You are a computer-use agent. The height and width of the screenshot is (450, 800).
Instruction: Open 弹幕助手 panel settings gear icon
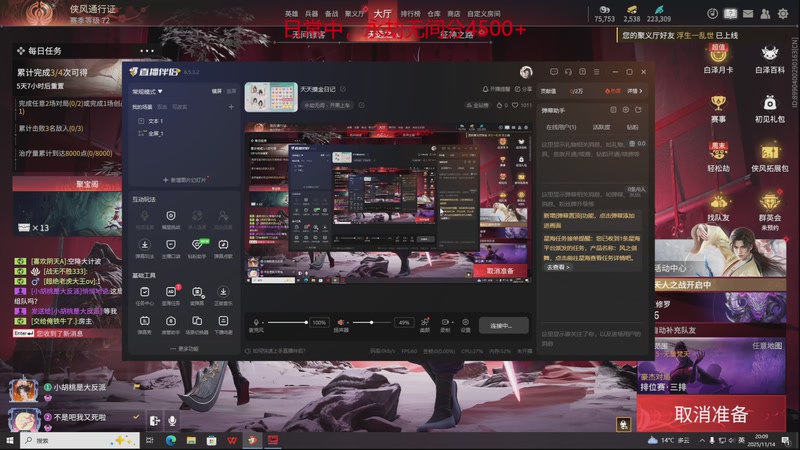pyautogui.click(x=626, y=110)
